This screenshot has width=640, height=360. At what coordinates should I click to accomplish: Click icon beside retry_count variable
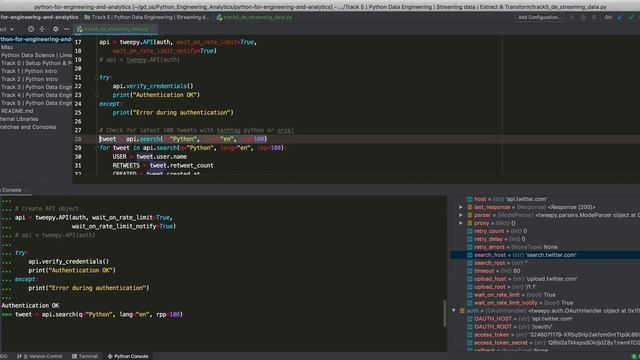[469, 231]
